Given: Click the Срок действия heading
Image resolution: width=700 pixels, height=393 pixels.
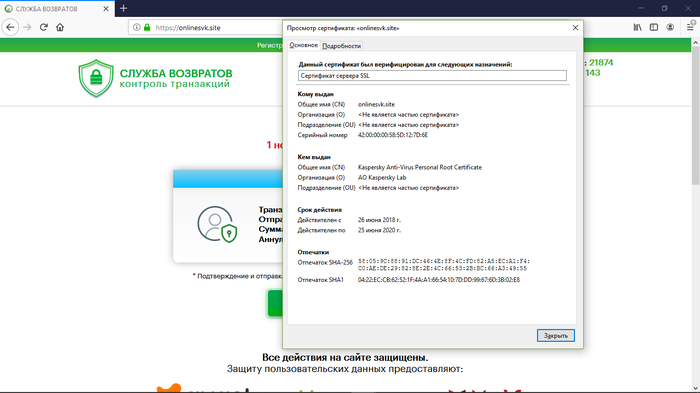Looking at the screenshot, I should click(320, 209).
